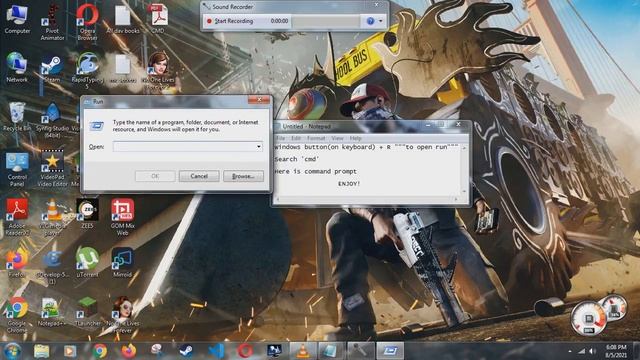The height and width of the screenshot is (360, 640).
Task: Open Opera from the taskbar
Action: click(245, 351)
